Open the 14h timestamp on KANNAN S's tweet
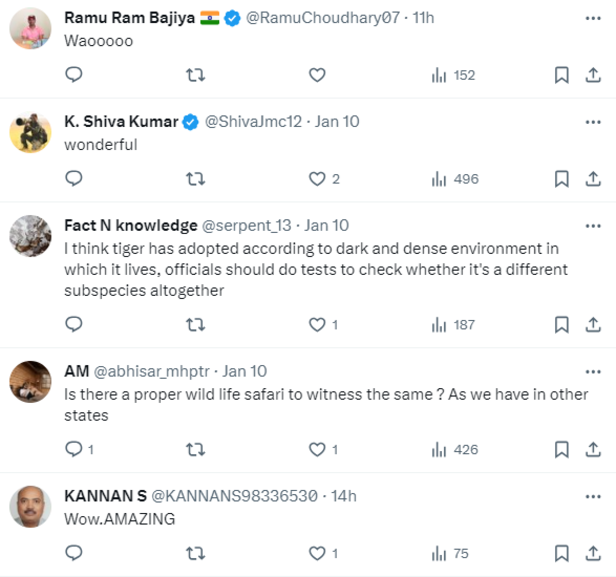Viewport: 616px width, 577px height. [343, 495]
